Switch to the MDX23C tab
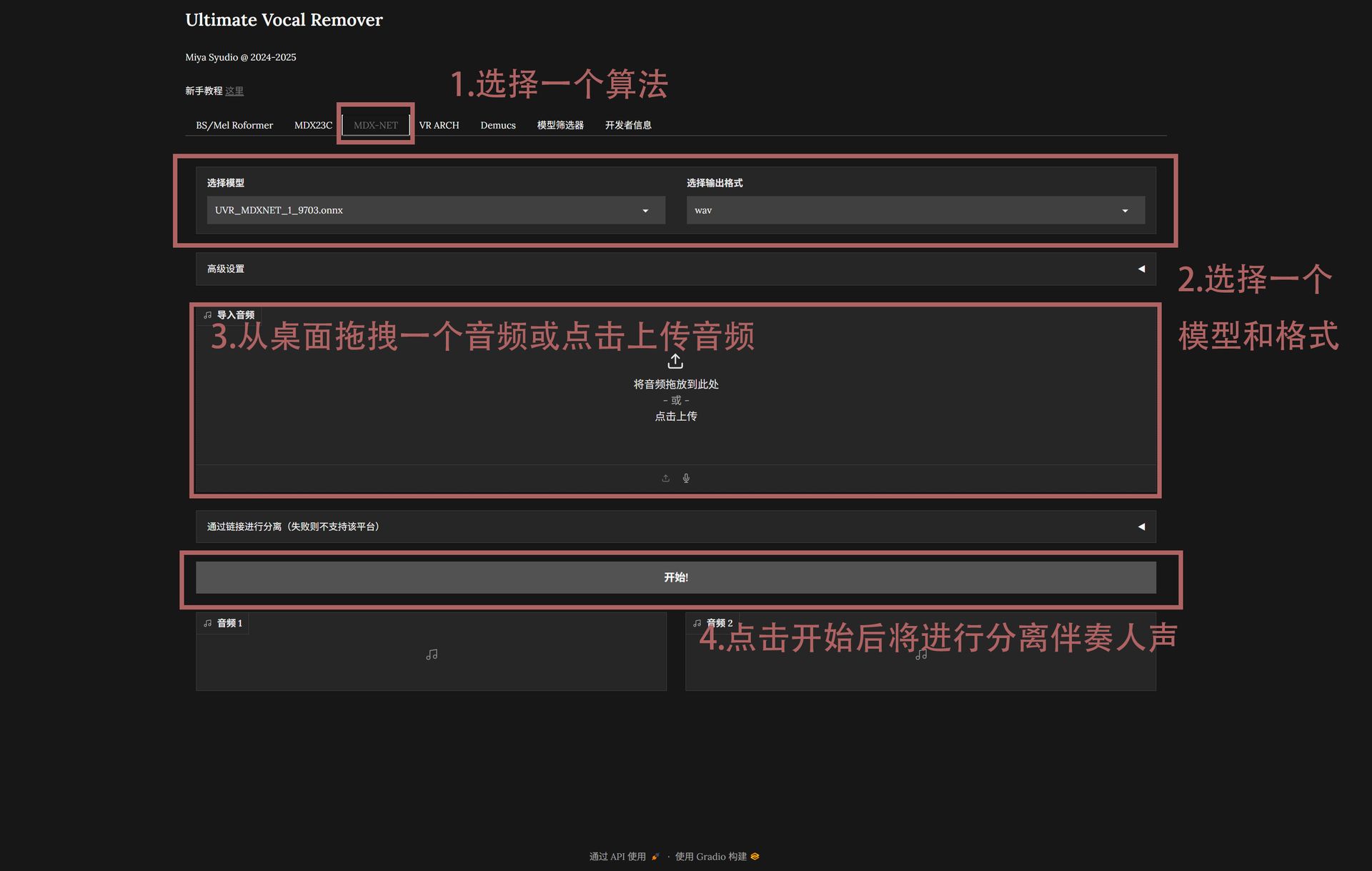Image resolution: width=1372 pixels, height=871 pixels. pyautogui.click(x=313, y=125)
